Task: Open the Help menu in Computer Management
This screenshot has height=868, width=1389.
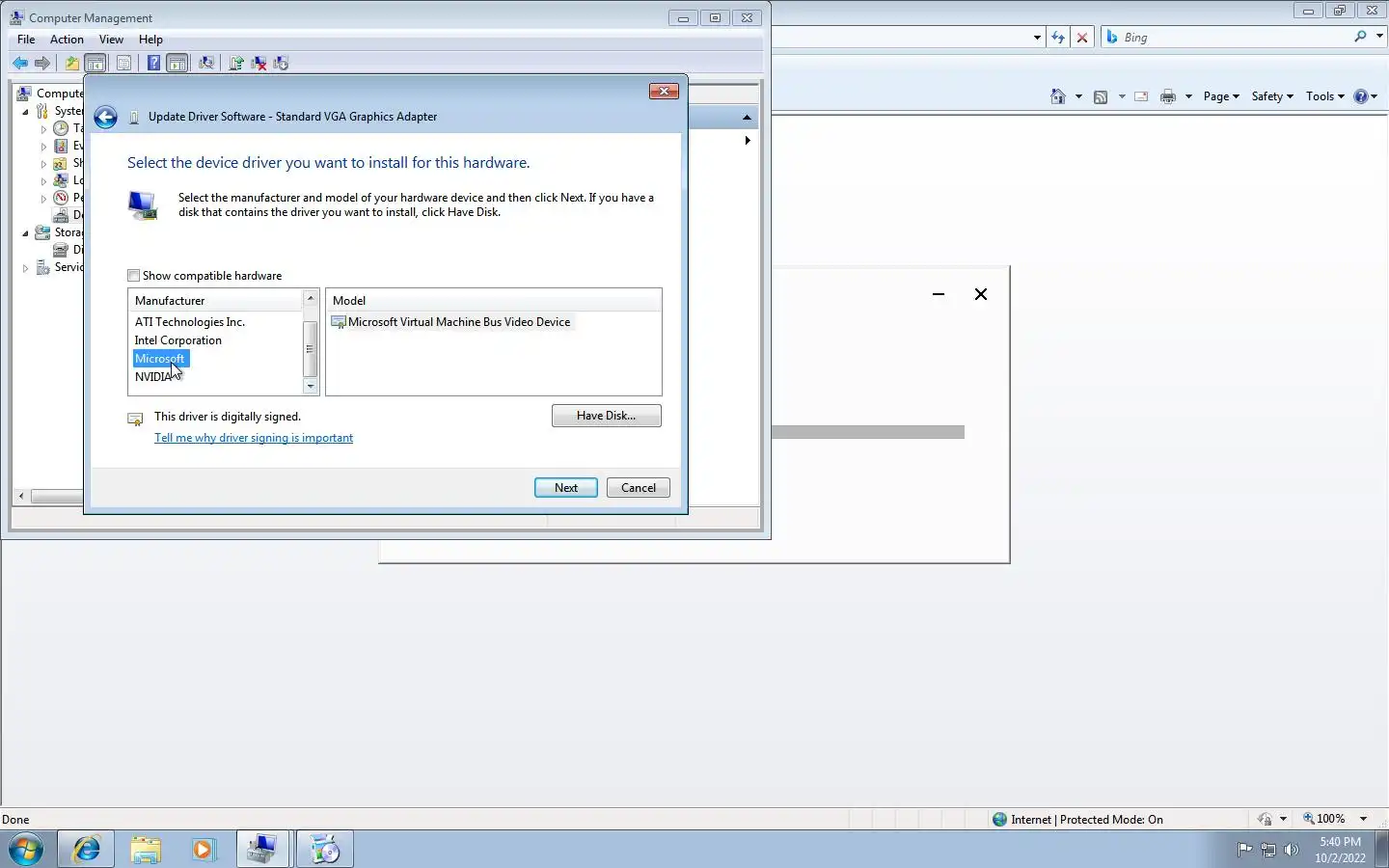Action: (x=150, y=40)
